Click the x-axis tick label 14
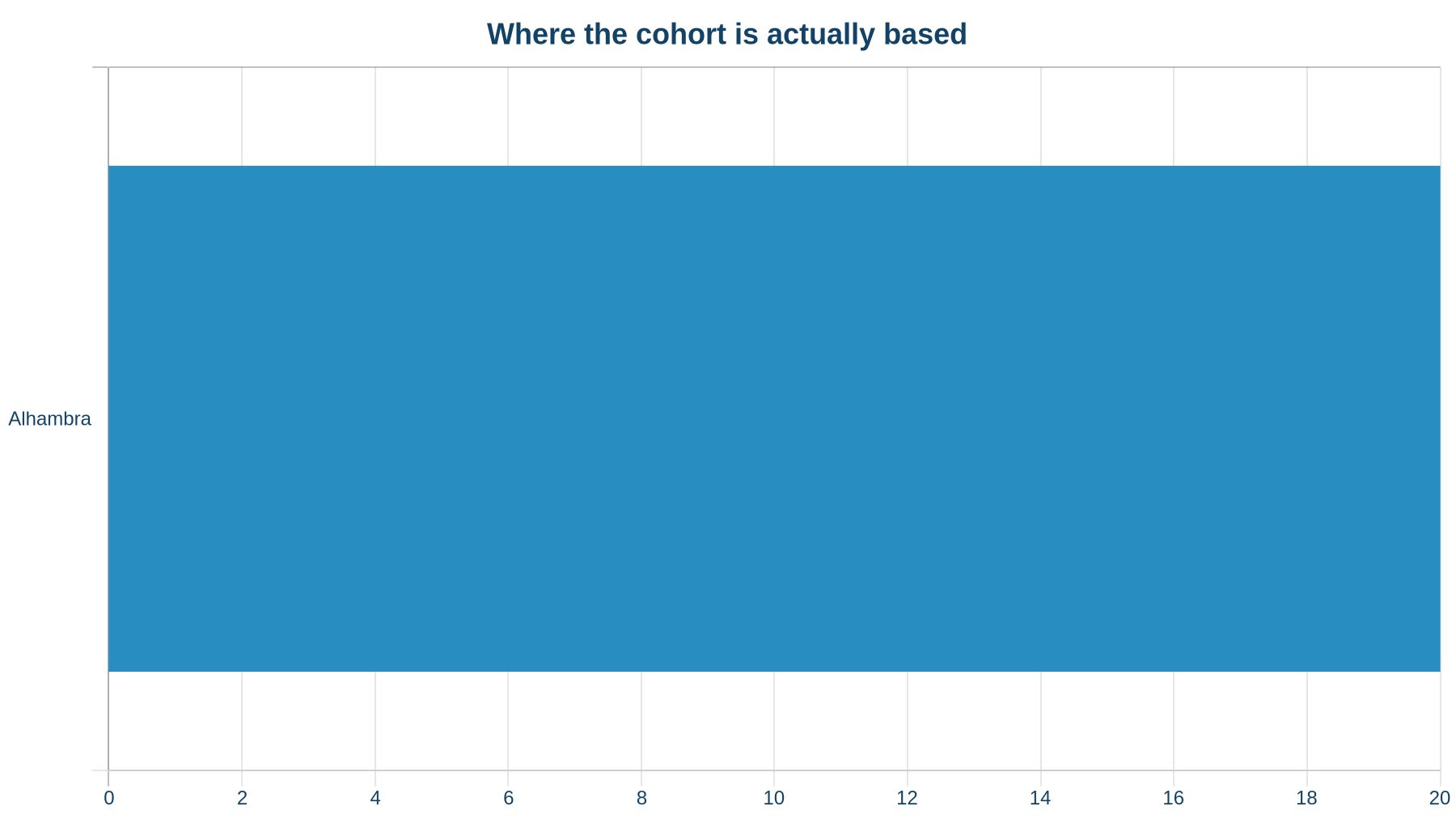This screenshot has height=819, width=1456. point(1040,798)
